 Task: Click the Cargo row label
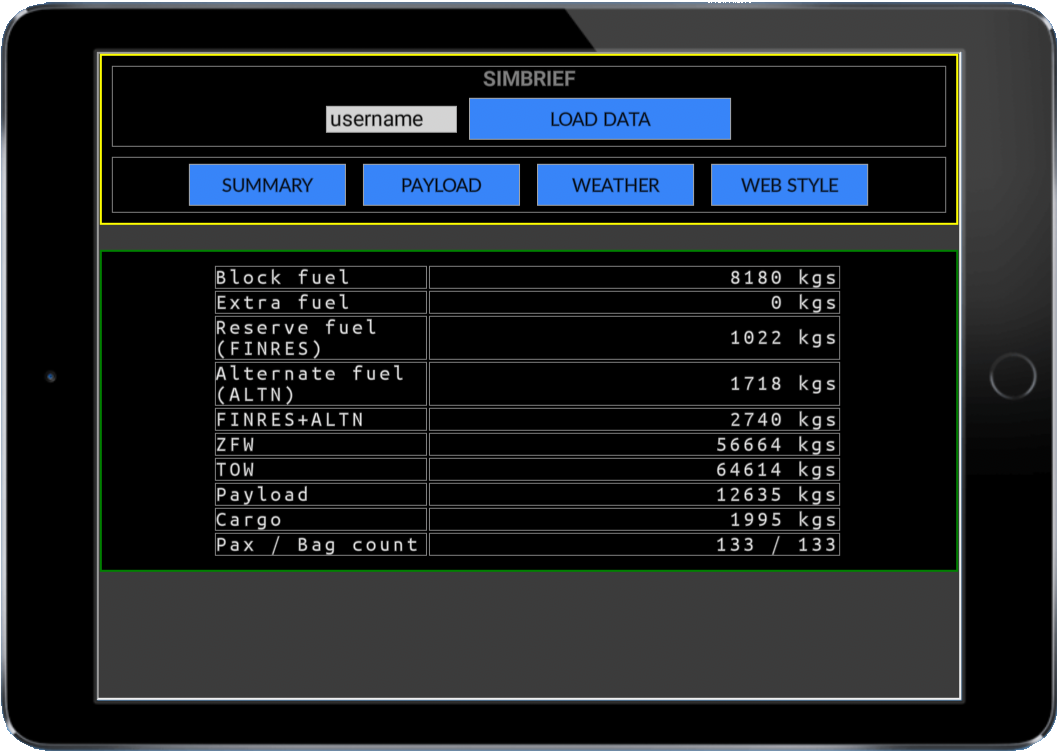321,519
